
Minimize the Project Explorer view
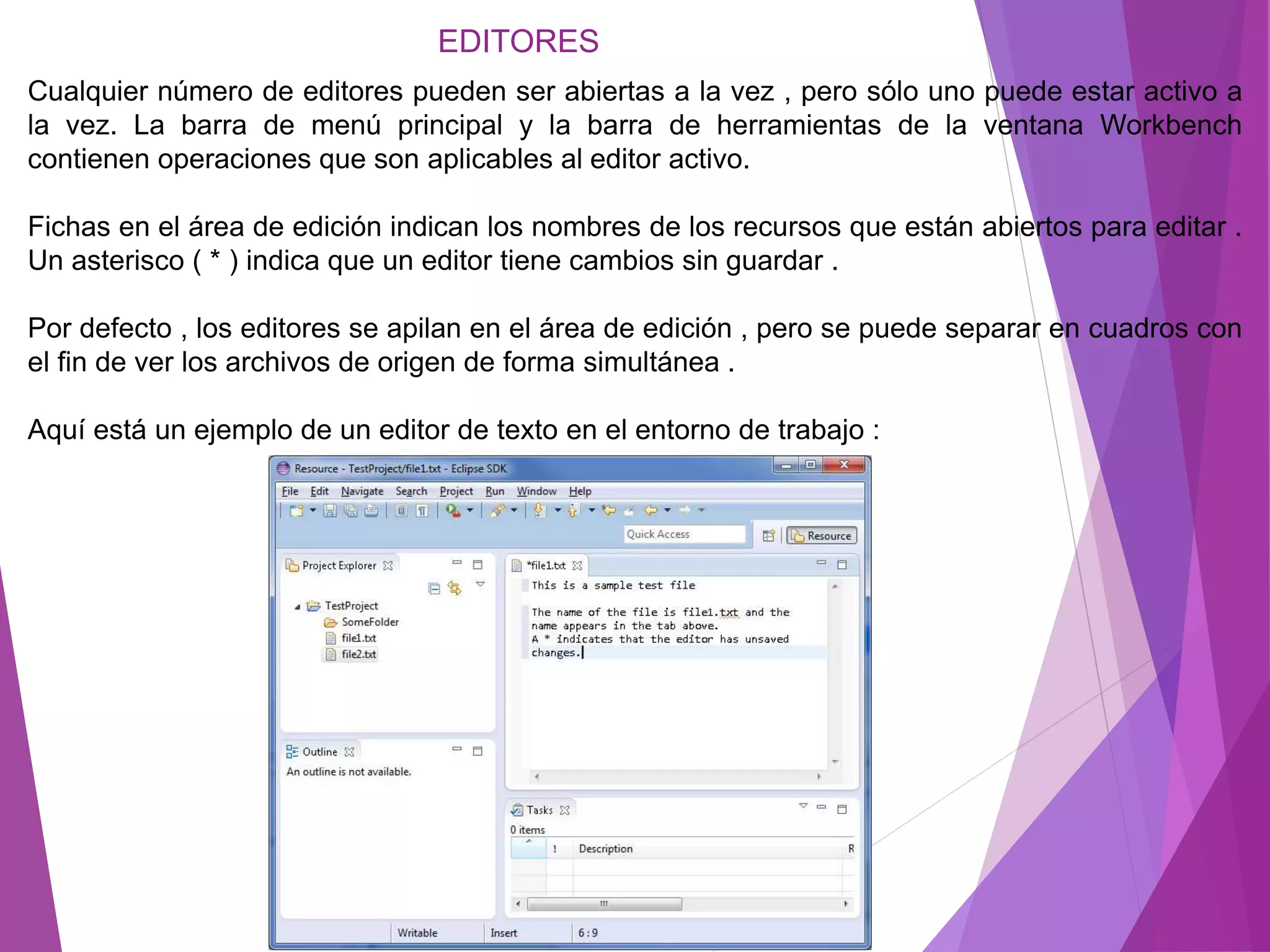457,563
